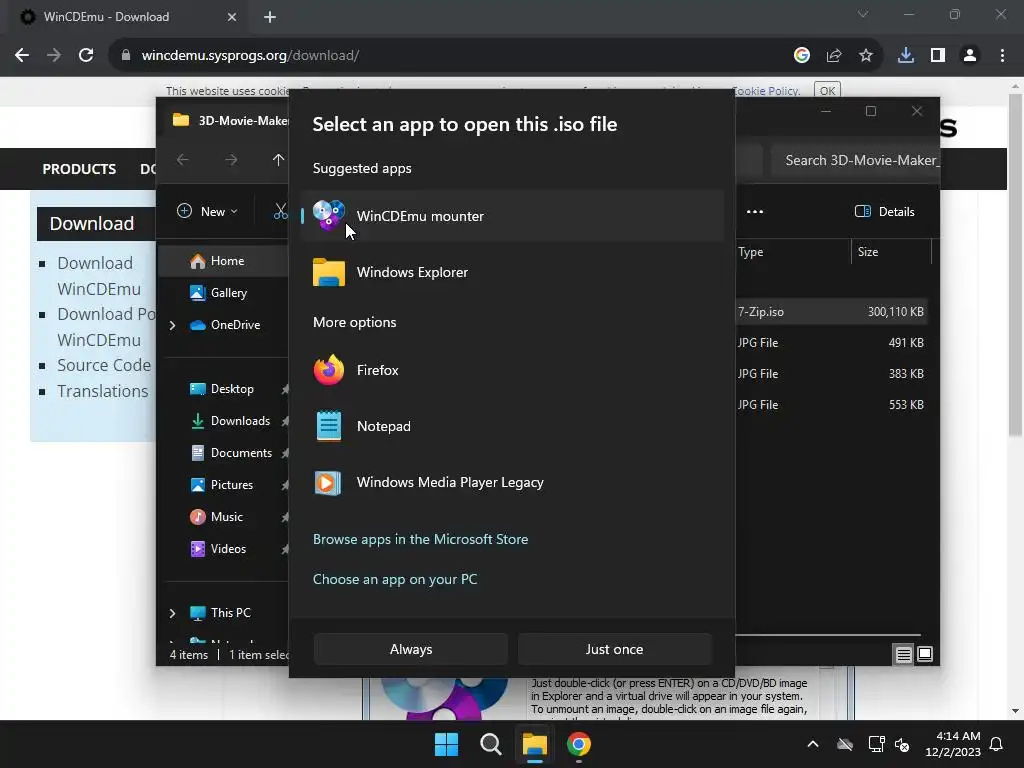Expand the This PC tree node
The image size is (1024, 768).
(172, 613)
